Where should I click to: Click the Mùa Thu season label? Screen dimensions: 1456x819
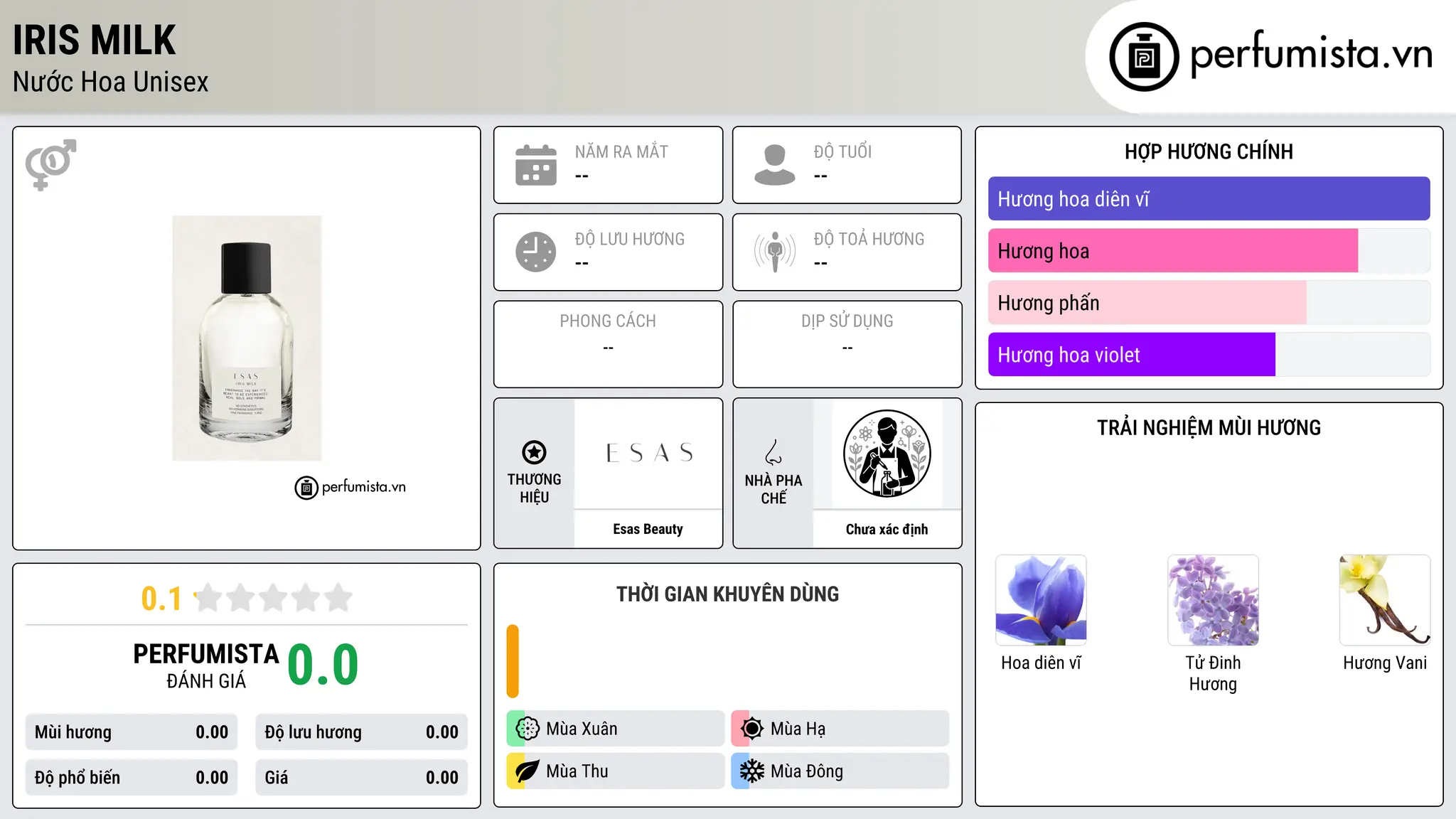tap(577, 771)
